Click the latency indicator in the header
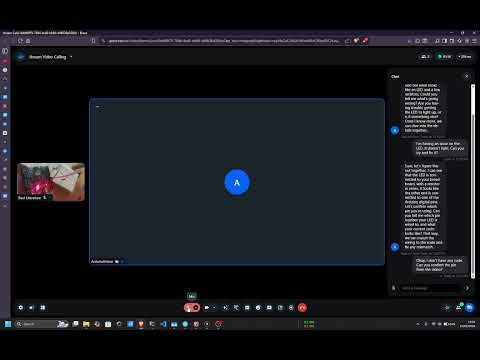Viewport: 480px width, 360px height. 465,57
